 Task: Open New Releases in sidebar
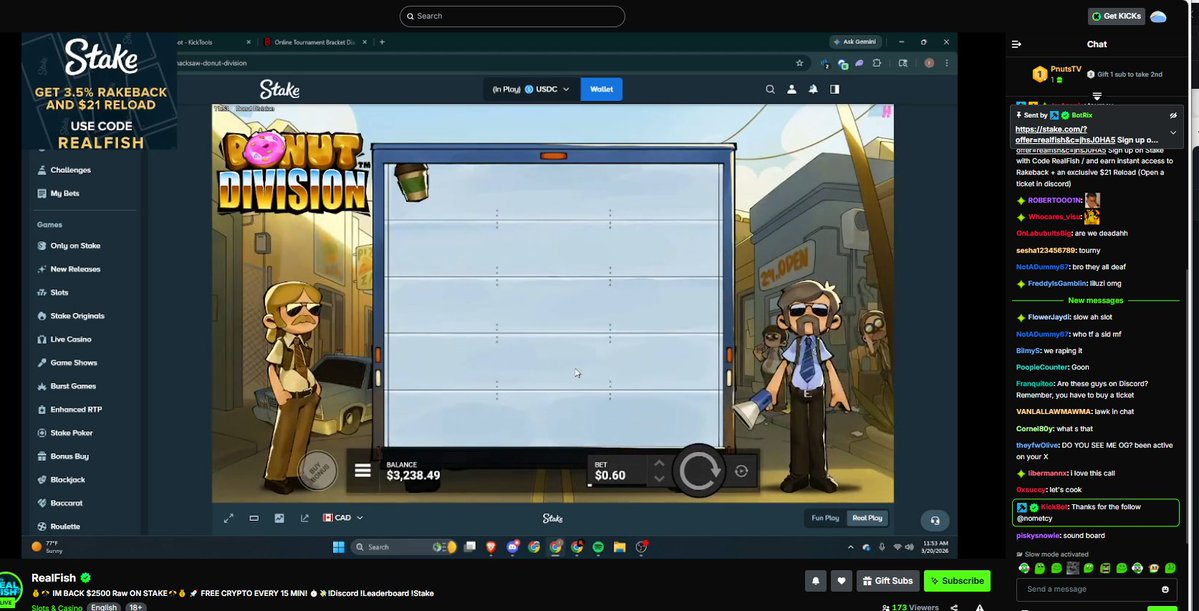75,269
